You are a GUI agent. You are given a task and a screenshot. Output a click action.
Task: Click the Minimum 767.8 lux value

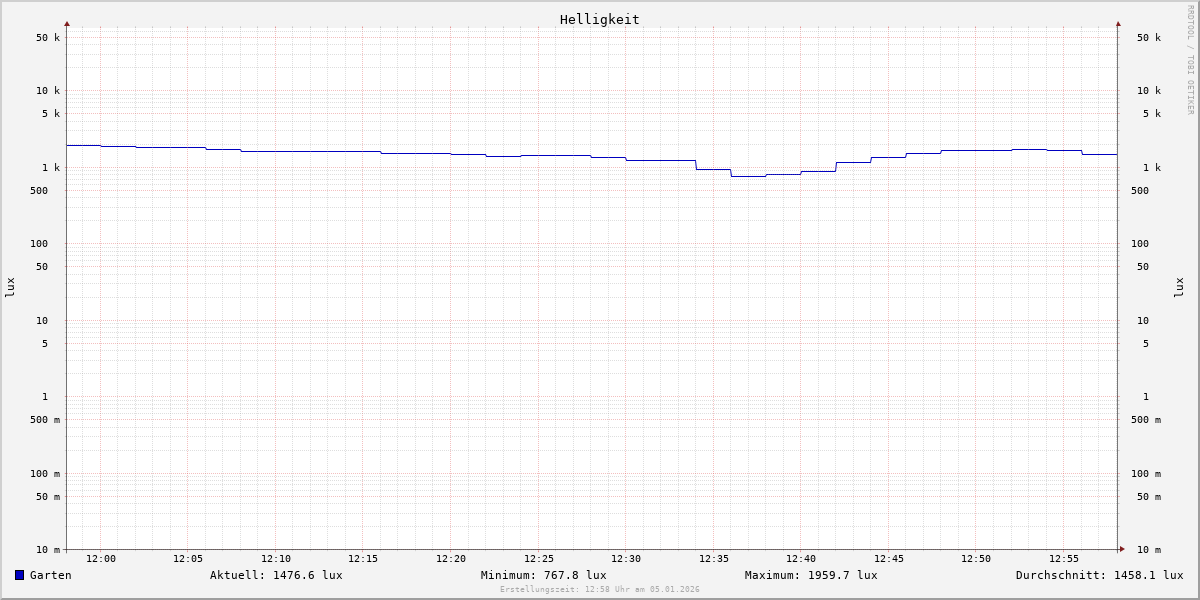[x=543, y=575]
